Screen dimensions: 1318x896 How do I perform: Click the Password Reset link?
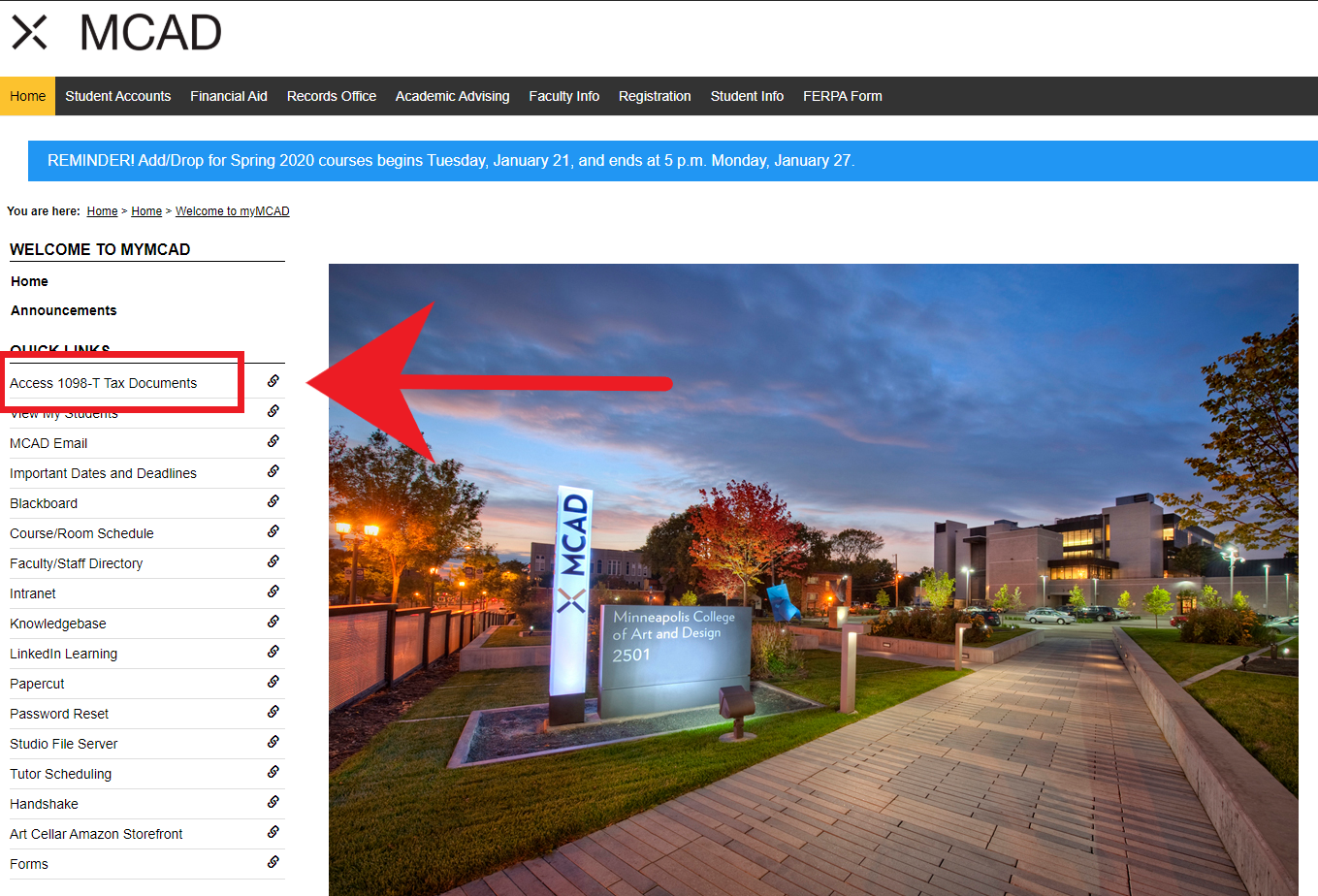point(59,714)
